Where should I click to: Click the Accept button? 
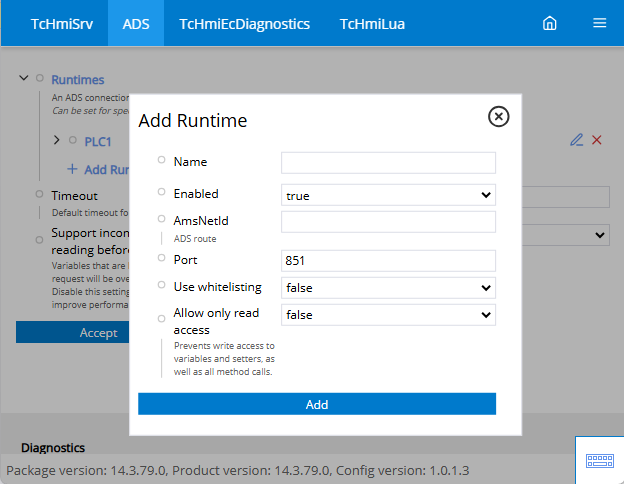pyautogui.click(x=72, y=332)
